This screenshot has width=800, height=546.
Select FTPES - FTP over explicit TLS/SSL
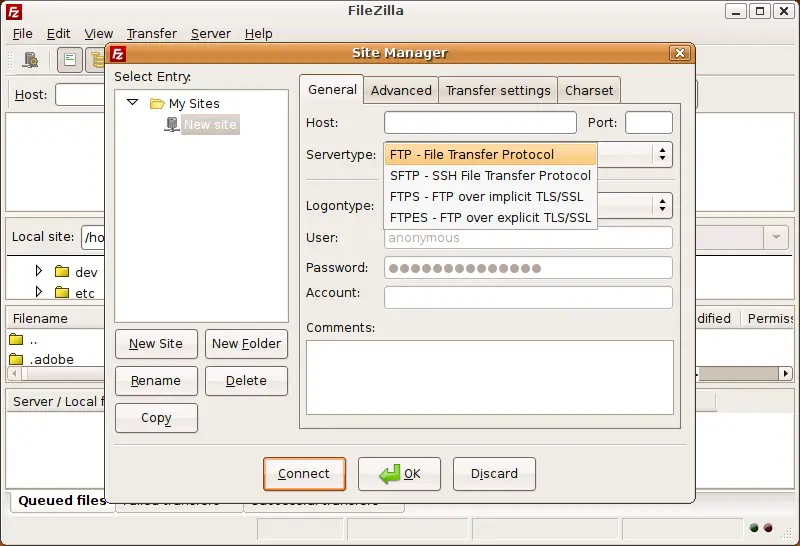click(490, 217)
